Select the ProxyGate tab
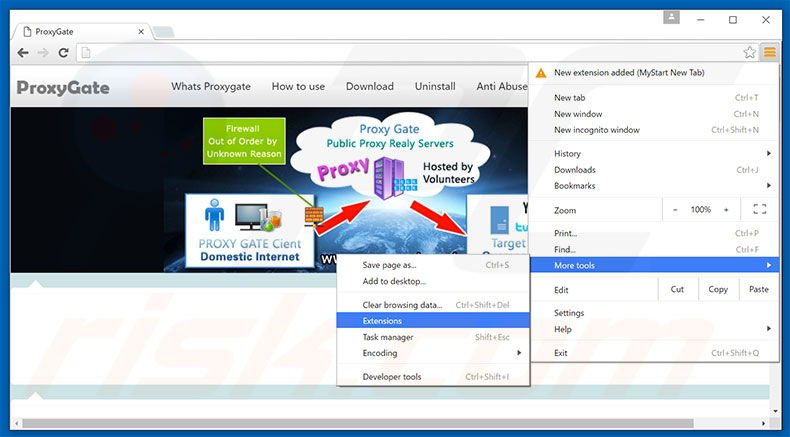The image size is (790, 437). [x=81, y=32]
